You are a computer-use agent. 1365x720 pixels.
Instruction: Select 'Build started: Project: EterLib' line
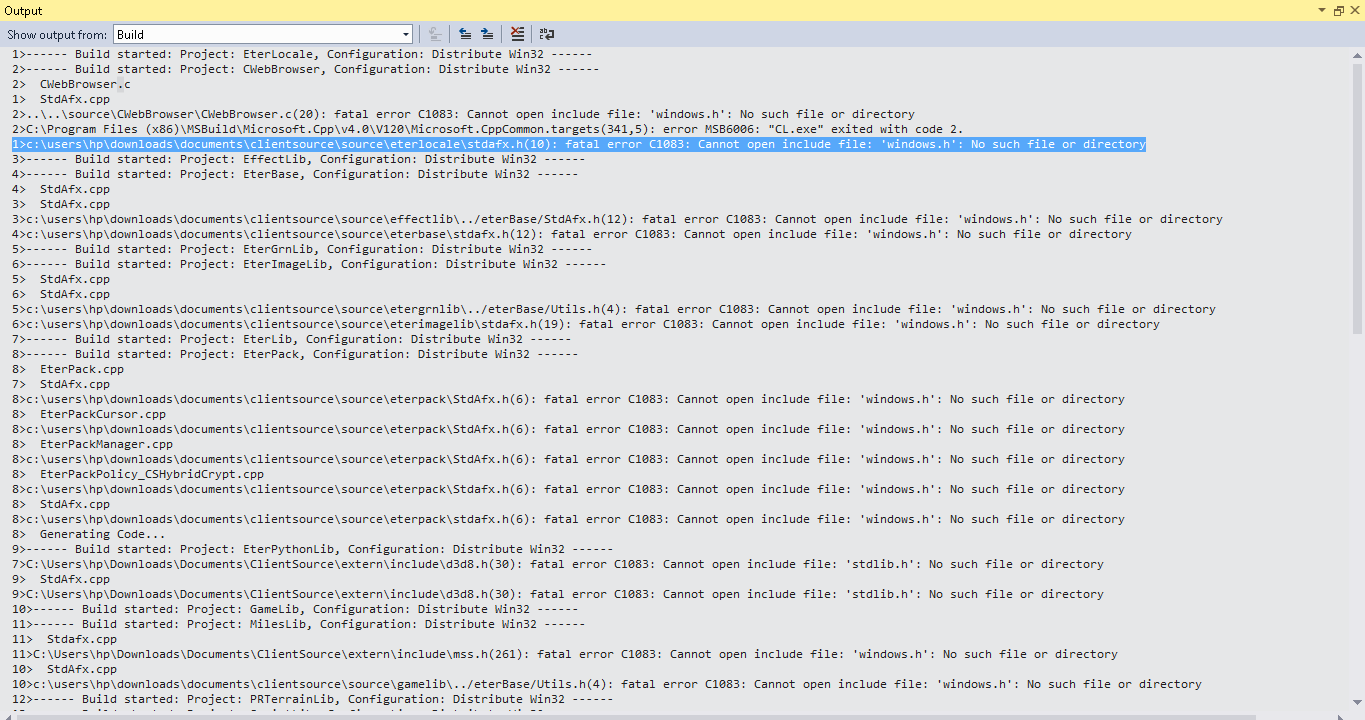[x=291, y=339]
